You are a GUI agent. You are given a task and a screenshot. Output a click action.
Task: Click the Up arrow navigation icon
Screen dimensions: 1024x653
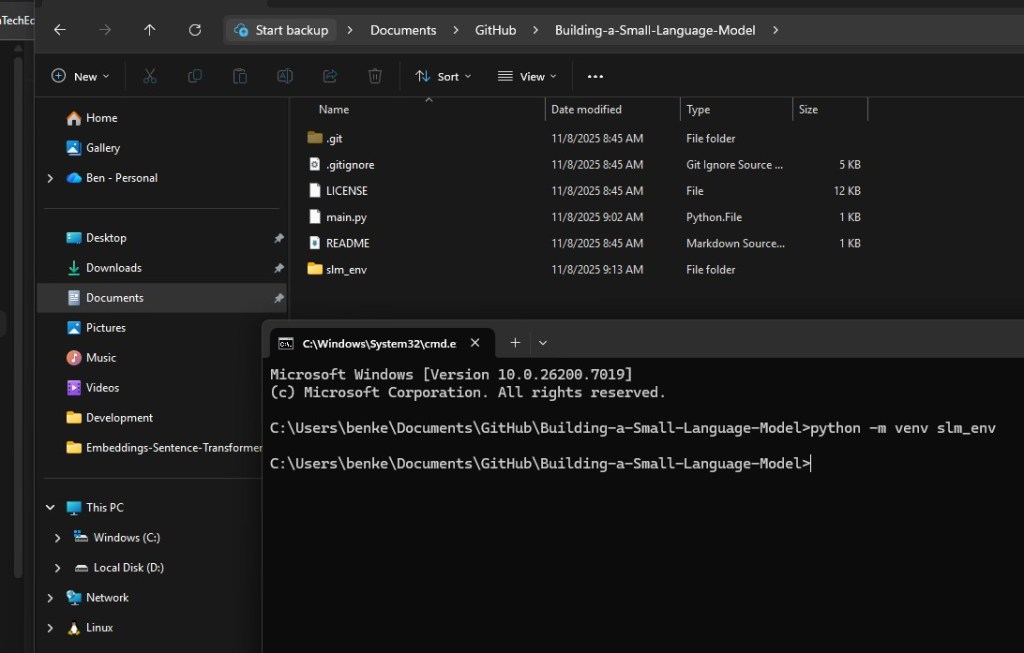[x=149, y=30]
